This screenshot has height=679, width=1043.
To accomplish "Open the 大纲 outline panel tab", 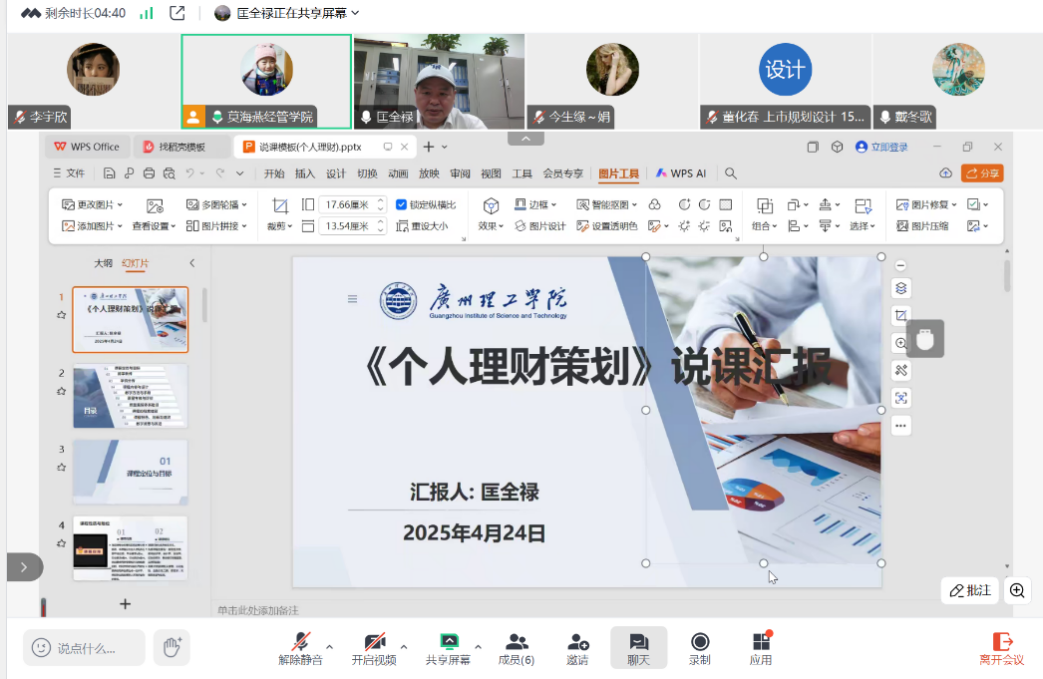I will click(x=103, y=264).
